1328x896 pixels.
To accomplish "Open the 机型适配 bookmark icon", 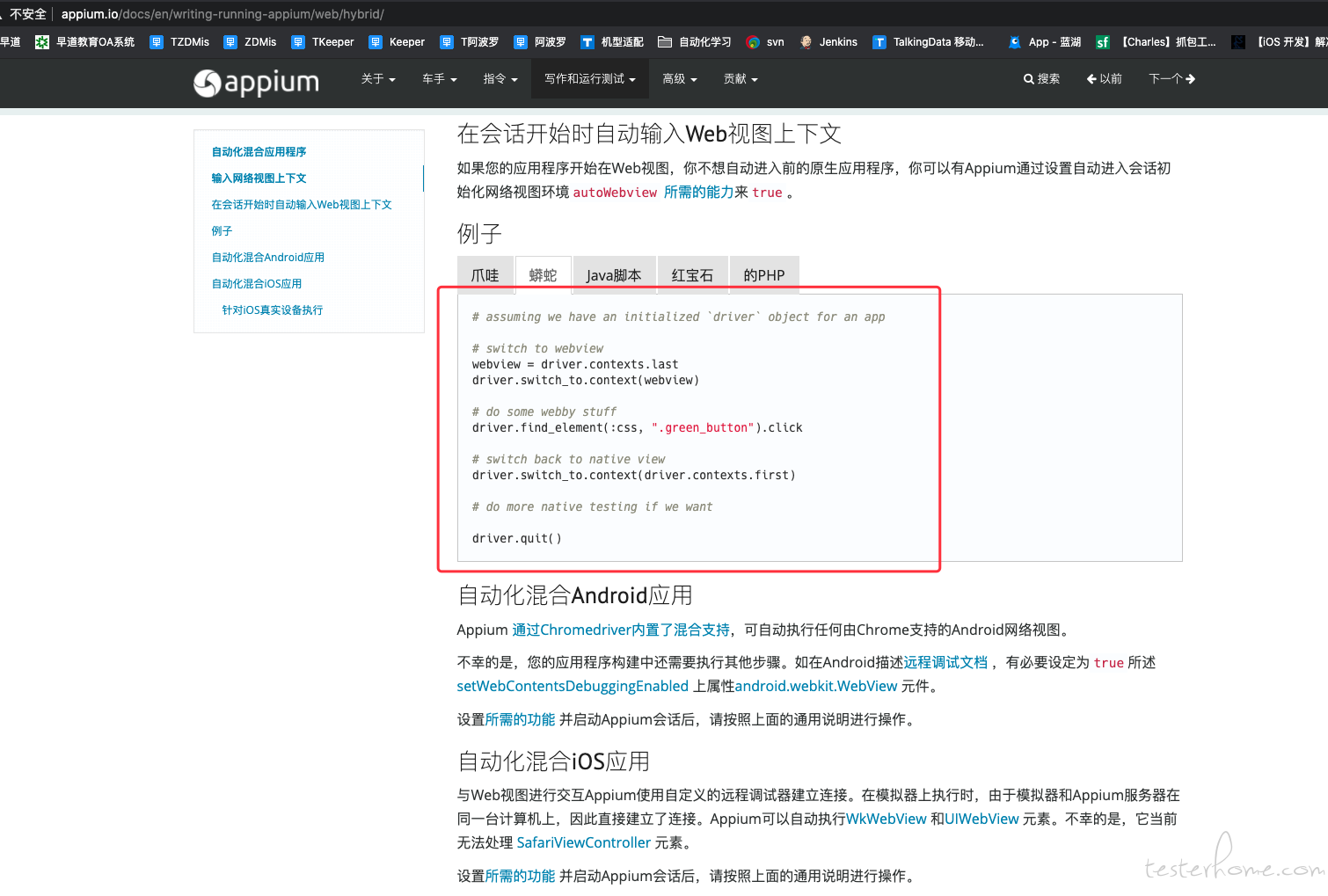I will pyautogui.click(x=587, y=42).
